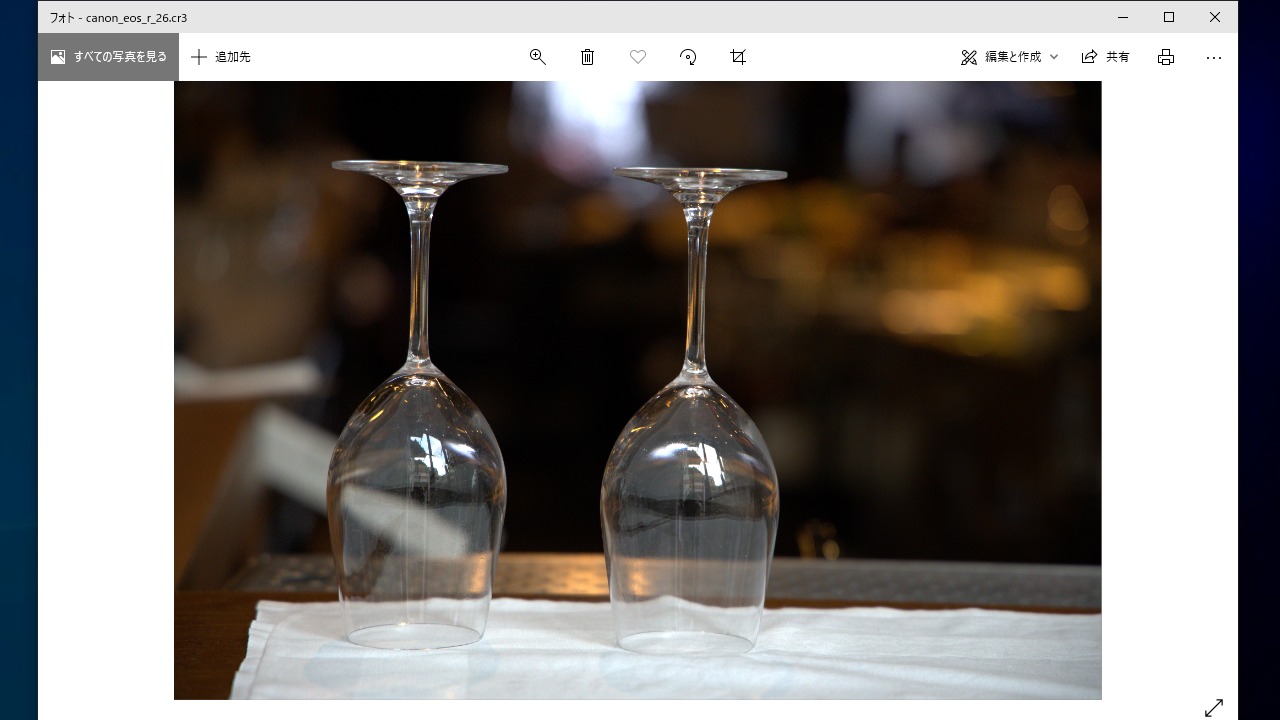Screen dimensions: 1280x720
Task: Select the crop tool icon
Action: coord(738,57)
